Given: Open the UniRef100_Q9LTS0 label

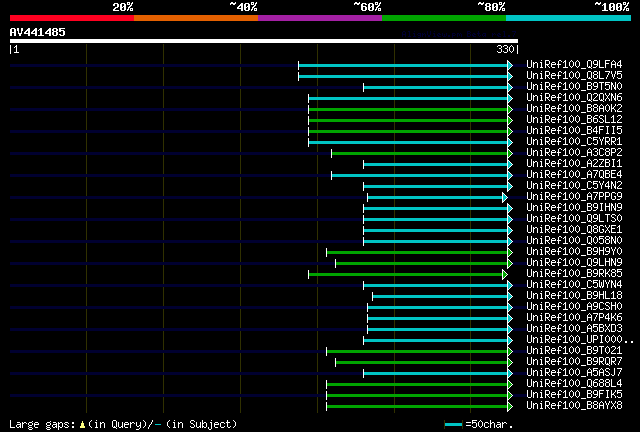Looking at the screenshot, I should 574,219.
